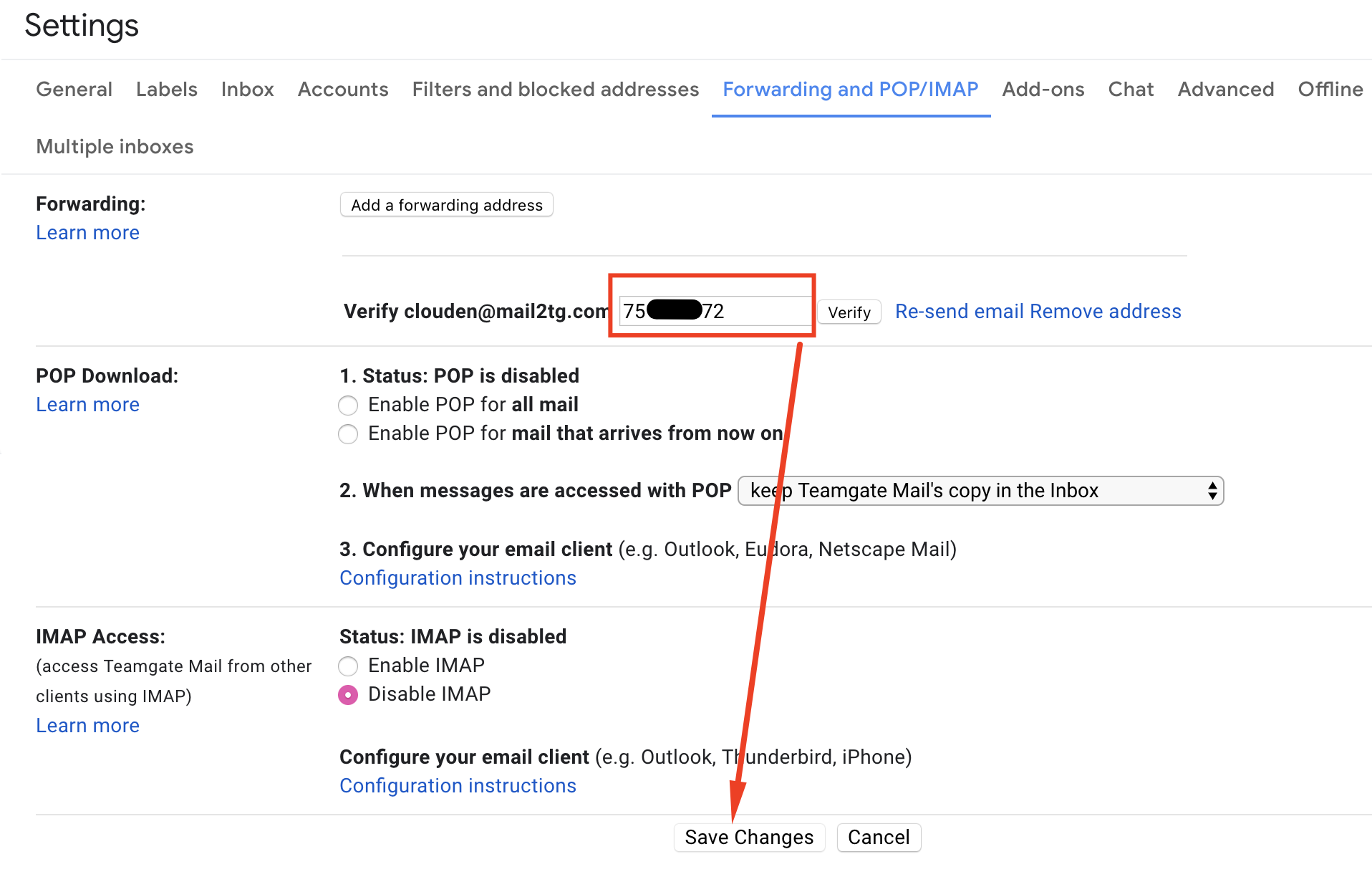
Task: Open the Add-ons tab
Action: [1043, 89]
